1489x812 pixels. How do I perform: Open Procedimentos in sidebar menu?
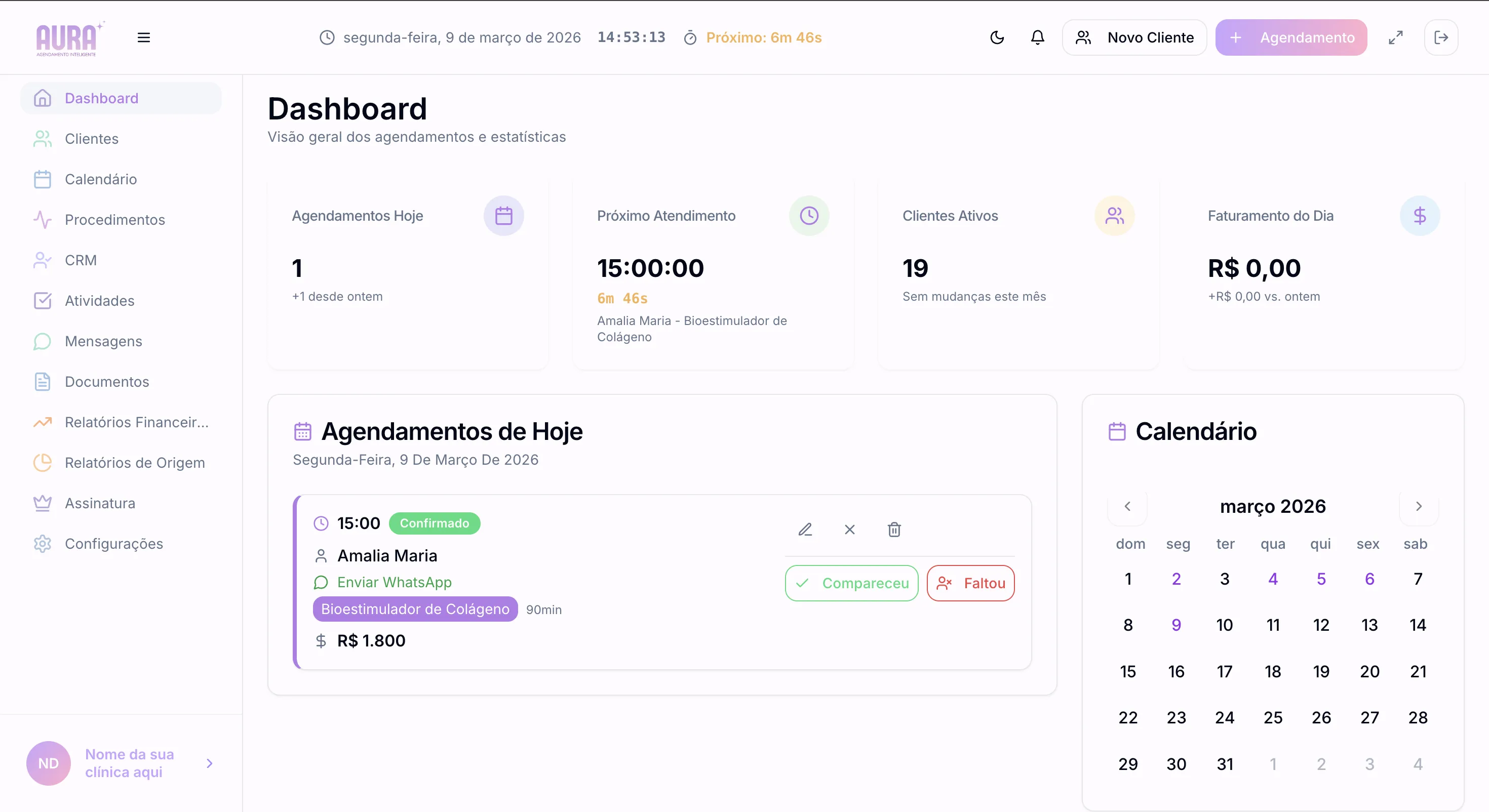[114, 220]
